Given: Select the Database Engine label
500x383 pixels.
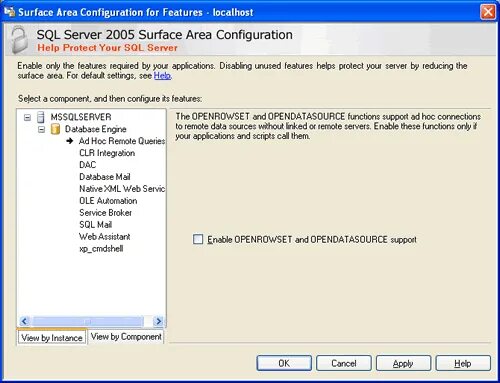Looking at the screenshot, I should [x=96, y=129].
